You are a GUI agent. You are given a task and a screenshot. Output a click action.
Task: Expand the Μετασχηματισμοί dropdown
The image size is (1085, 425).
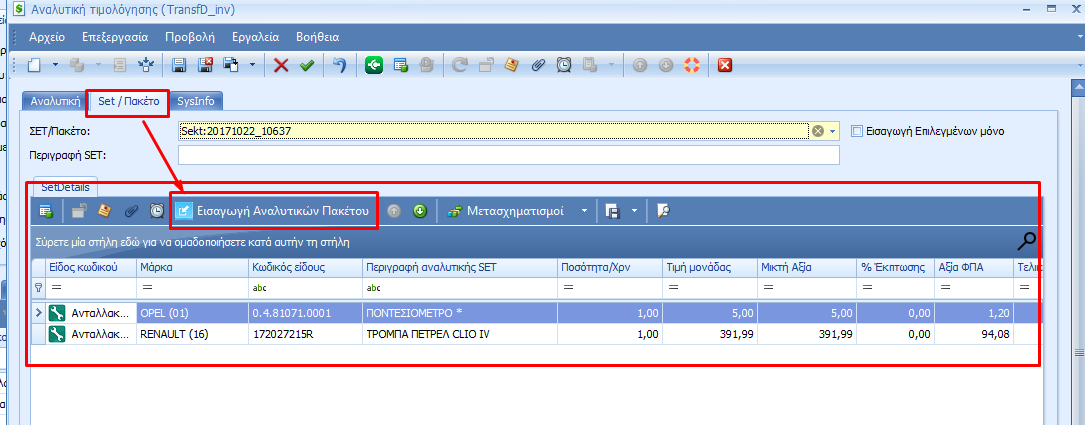click(584, 211)
